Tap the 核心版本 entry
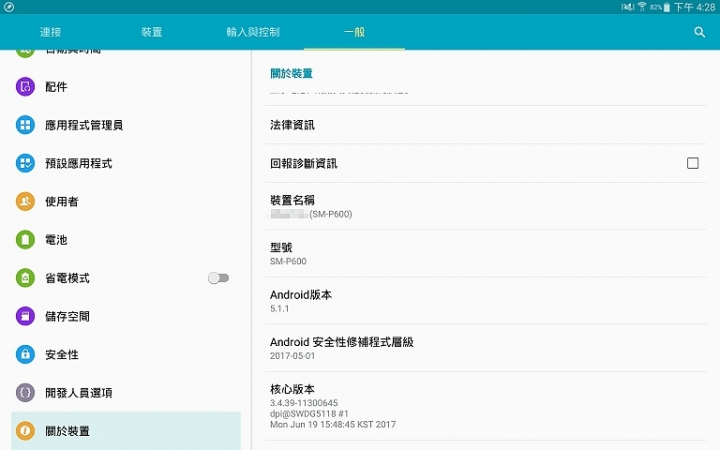This screenshot has height=450, width=720. click(486, 406)
